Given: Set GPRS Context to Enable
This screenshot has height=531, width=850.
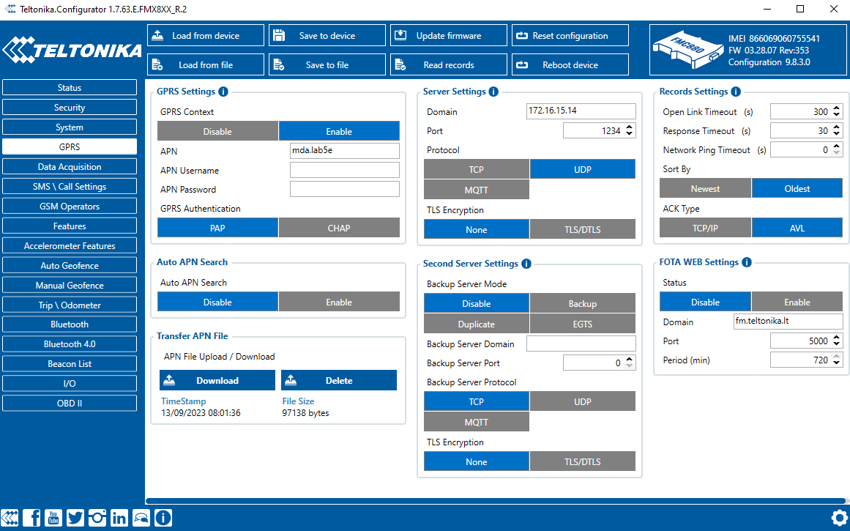Looking at the screenshot, I should 339,131.
